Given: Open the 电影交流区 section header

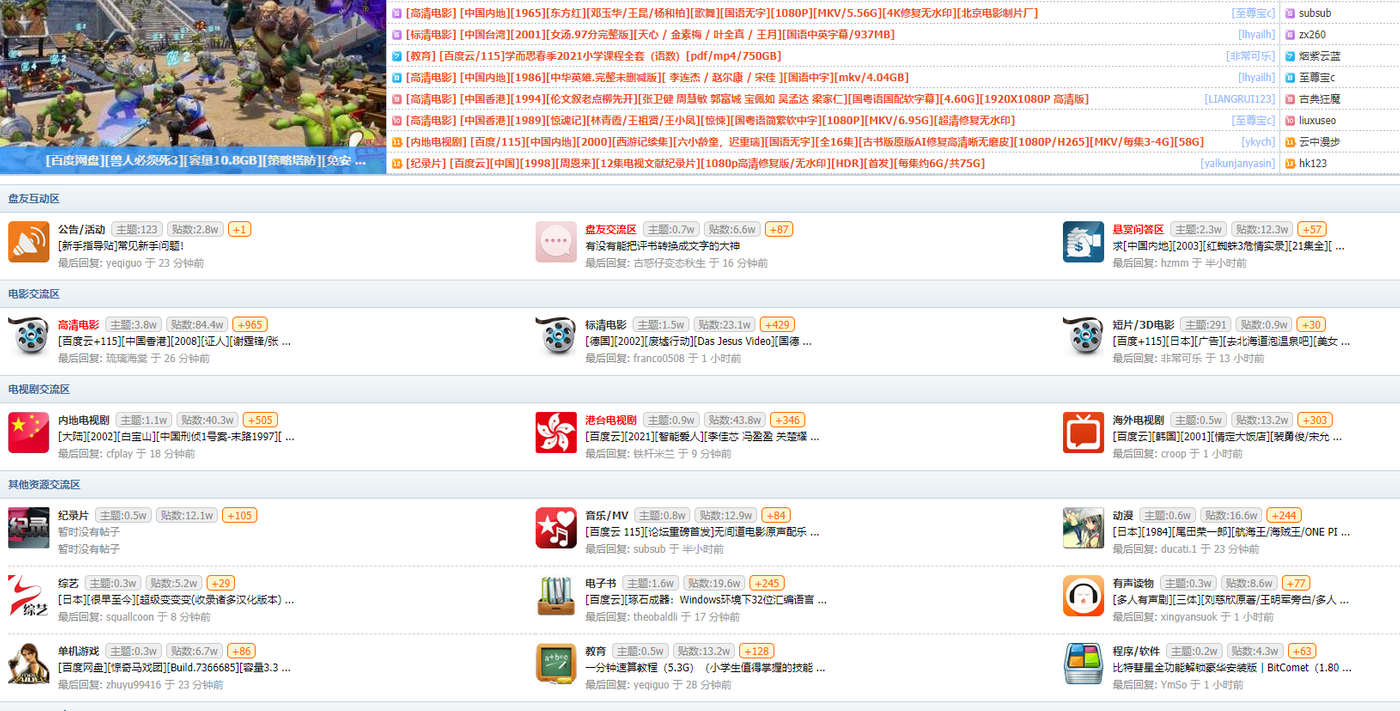Looking at the screenshot, I should (x=34, y=294).
